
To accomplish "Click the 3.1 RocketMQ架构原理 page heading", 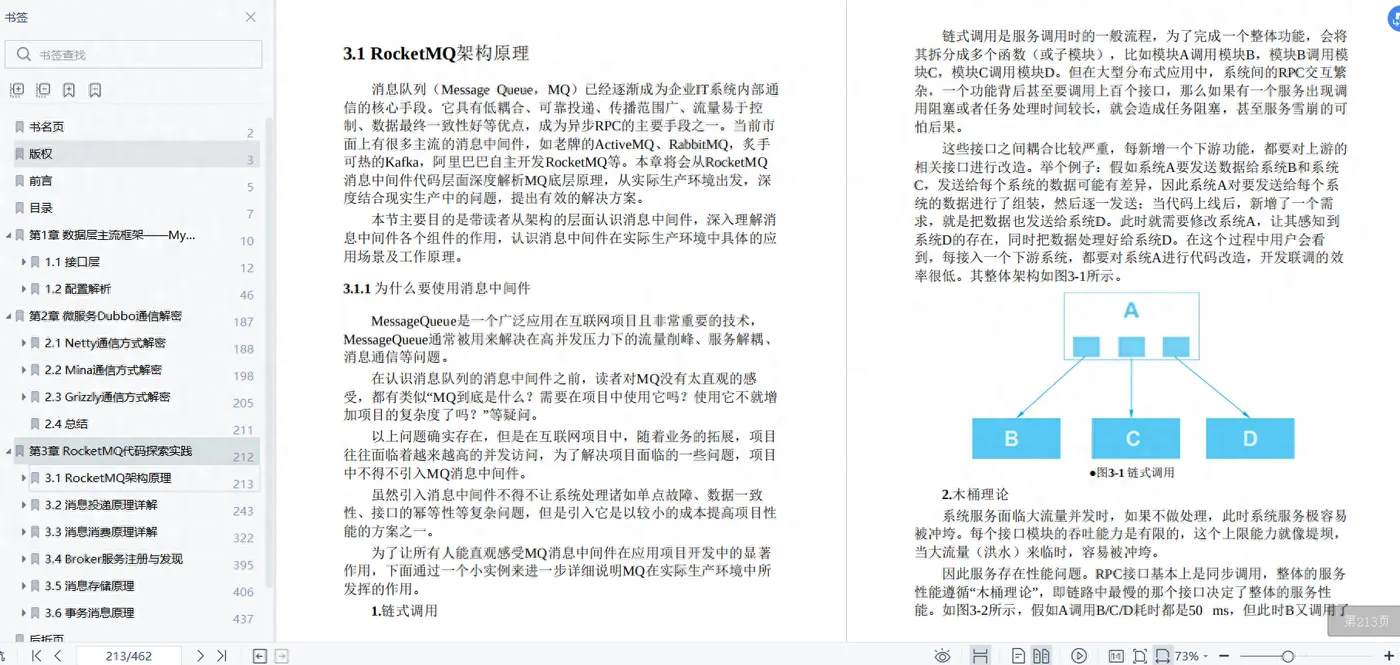I will tap(436, 54).
